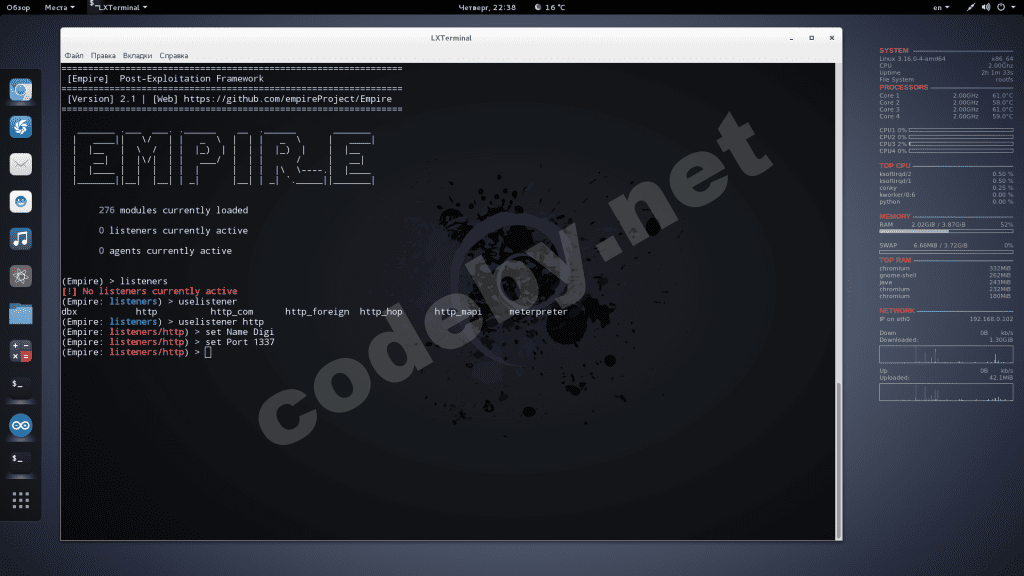
Task: Click the 'meterpreter' completion text
Action: click(538, 312)
